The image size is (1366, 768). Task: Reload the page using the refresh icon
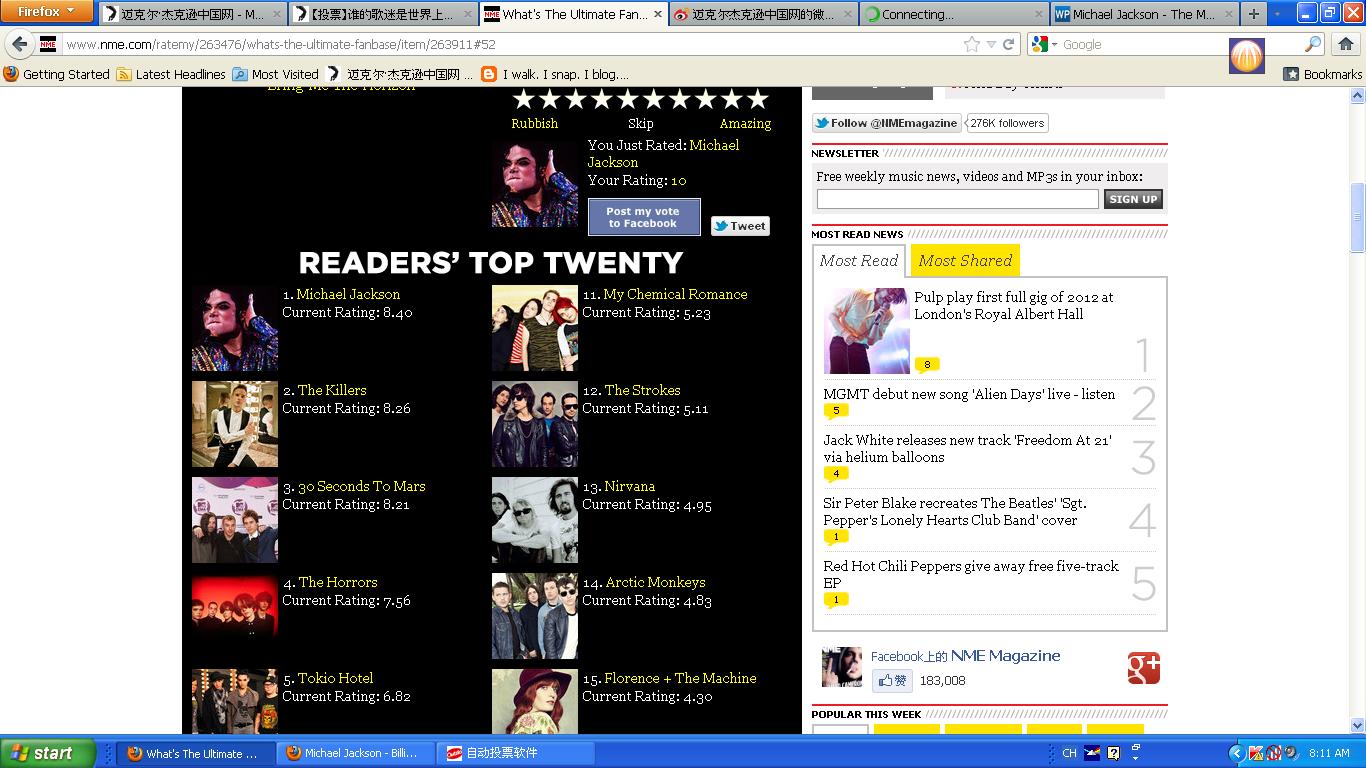[1009, 44]
